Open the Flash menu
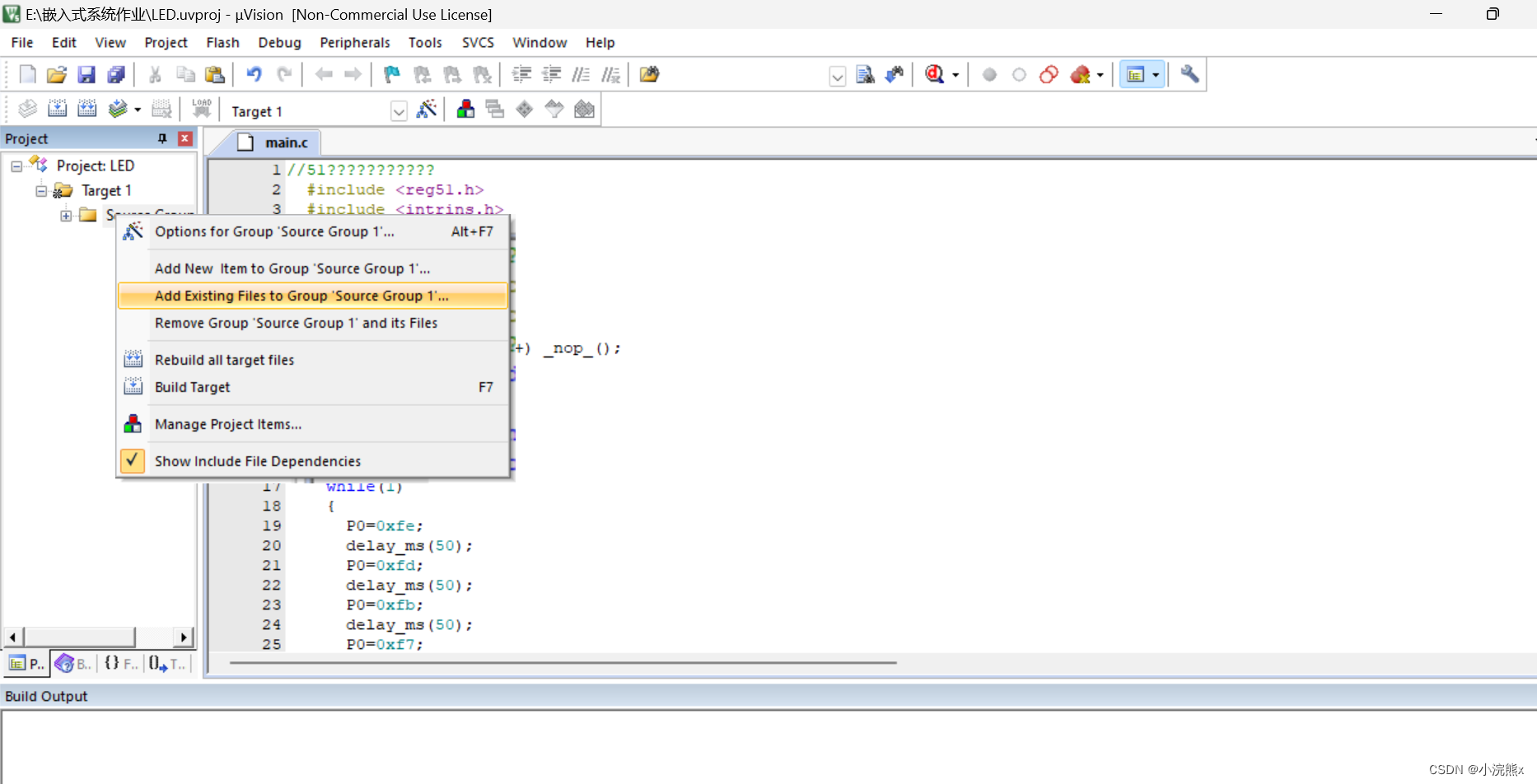 (x=222, y=43)
